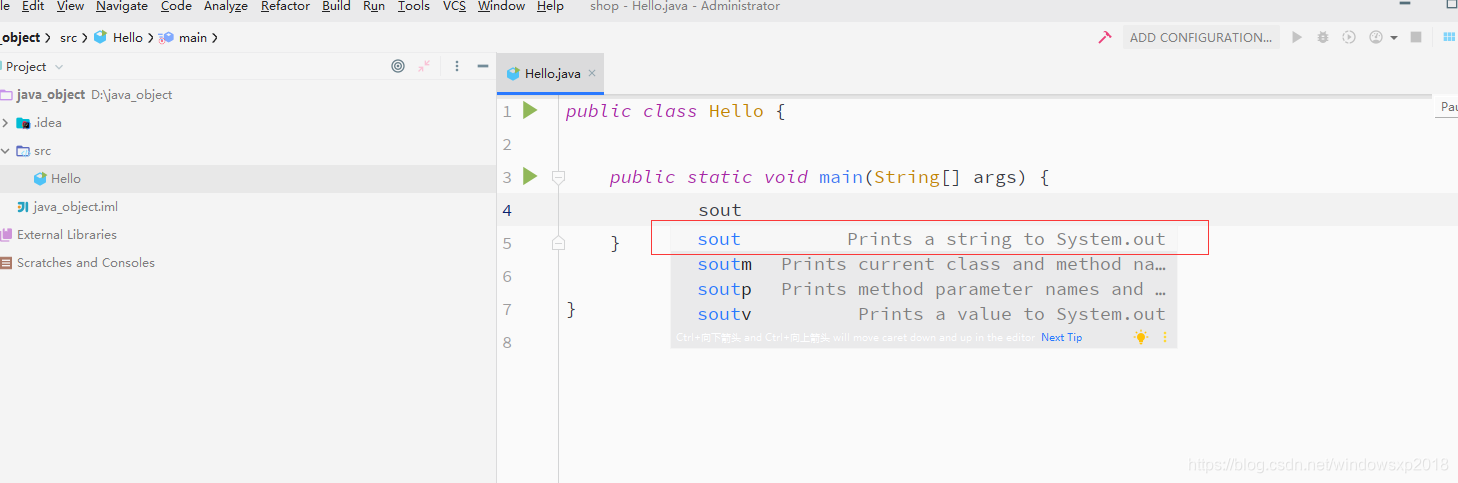Viewport: 1458px width, 483px height.
Task: Open the VCS menu
Action: pyautogui.click(x=454, y=6)
